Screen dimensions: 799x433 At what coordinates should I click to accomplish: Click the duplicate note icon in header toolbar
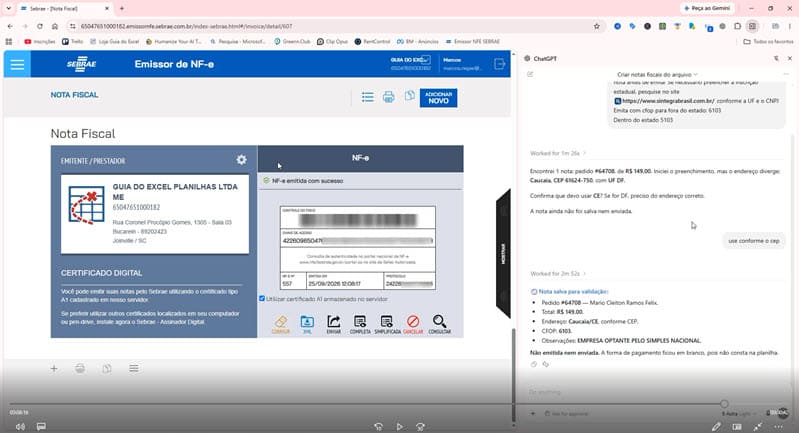click(x=409, y=96)
